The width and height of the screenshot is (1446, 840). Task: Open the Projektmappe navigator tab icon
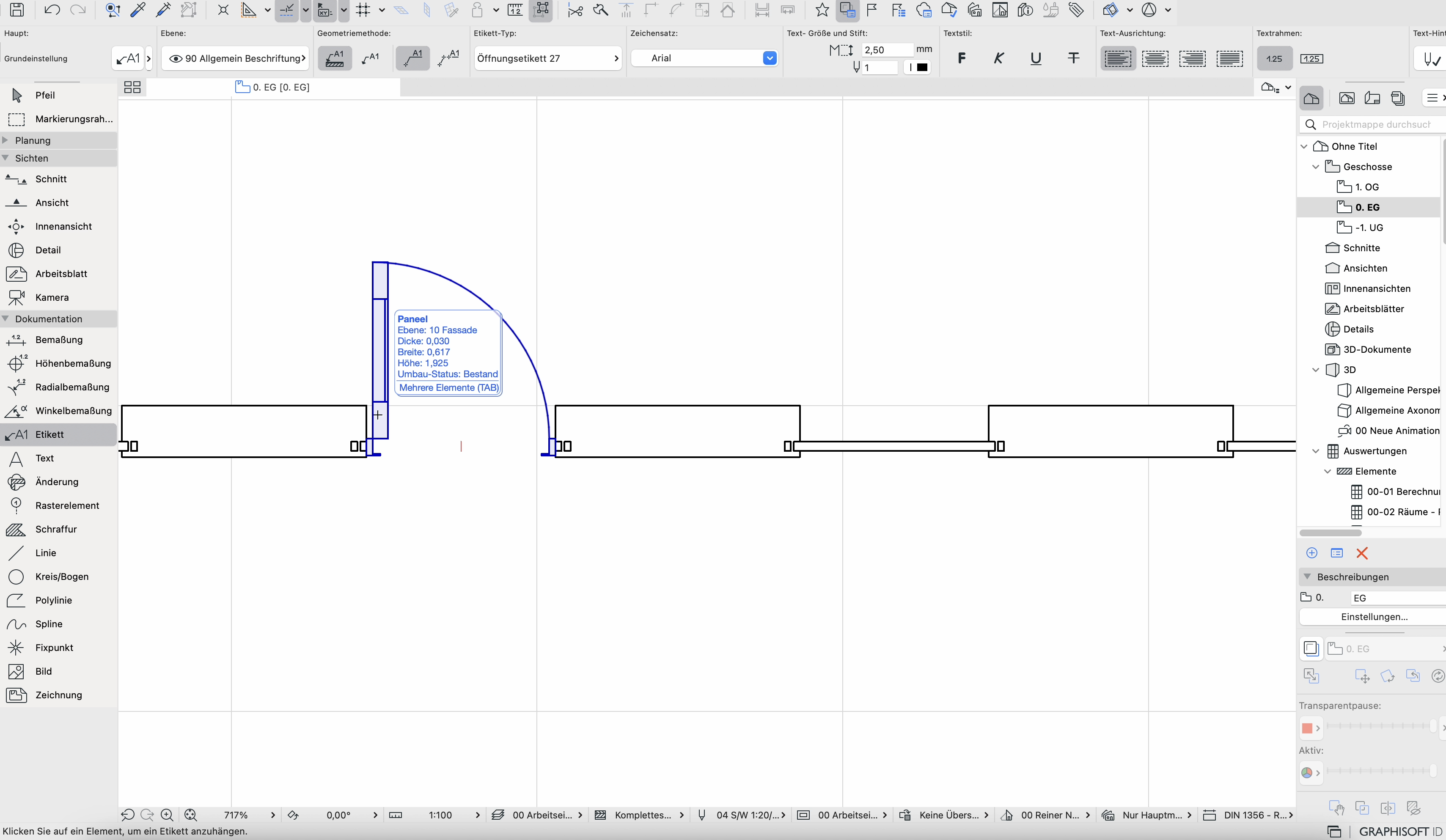tap(1311, 98)
